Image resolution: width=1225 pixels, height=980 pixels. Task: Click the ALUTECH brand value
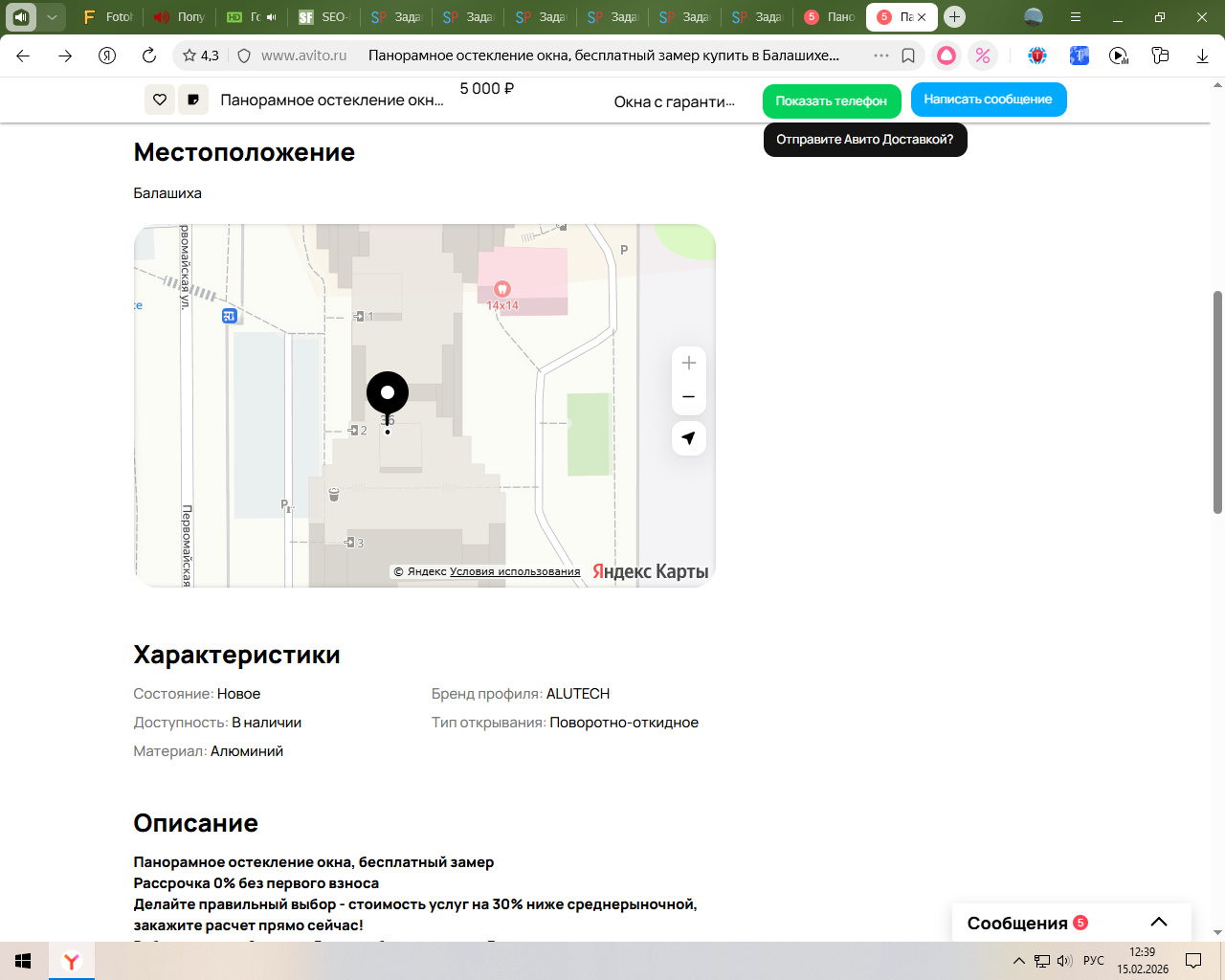pyautogui.click(x=578, y=694)
